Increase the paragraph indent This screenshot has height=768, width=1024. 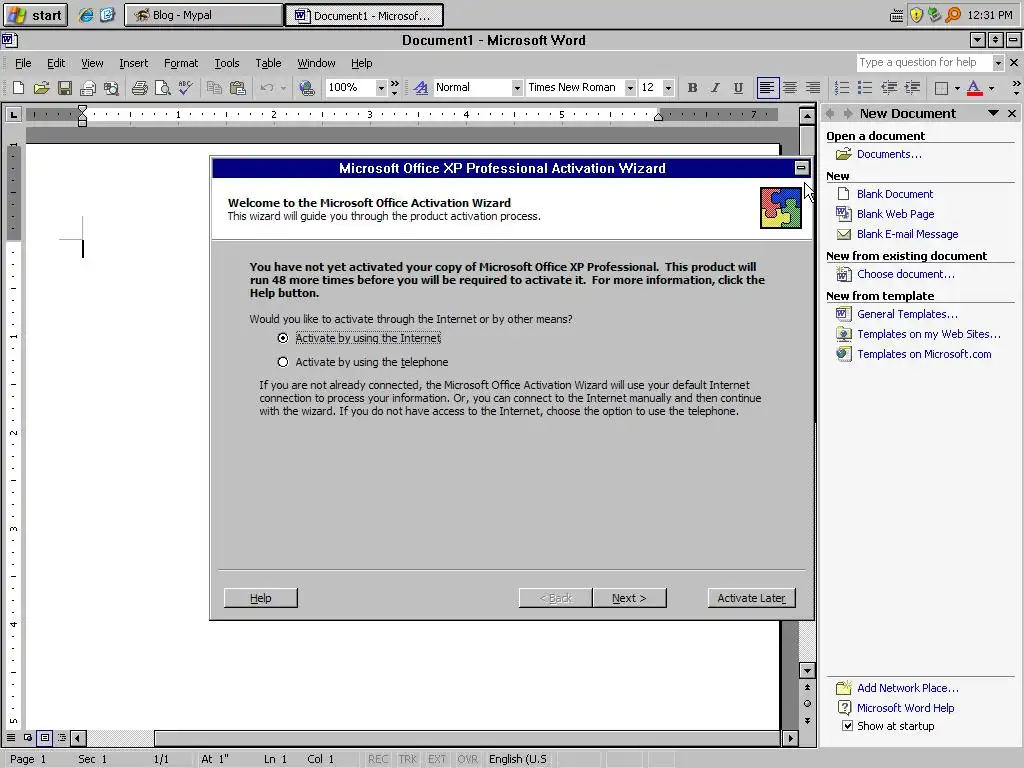pyautogui.click(x=912, y=88)
